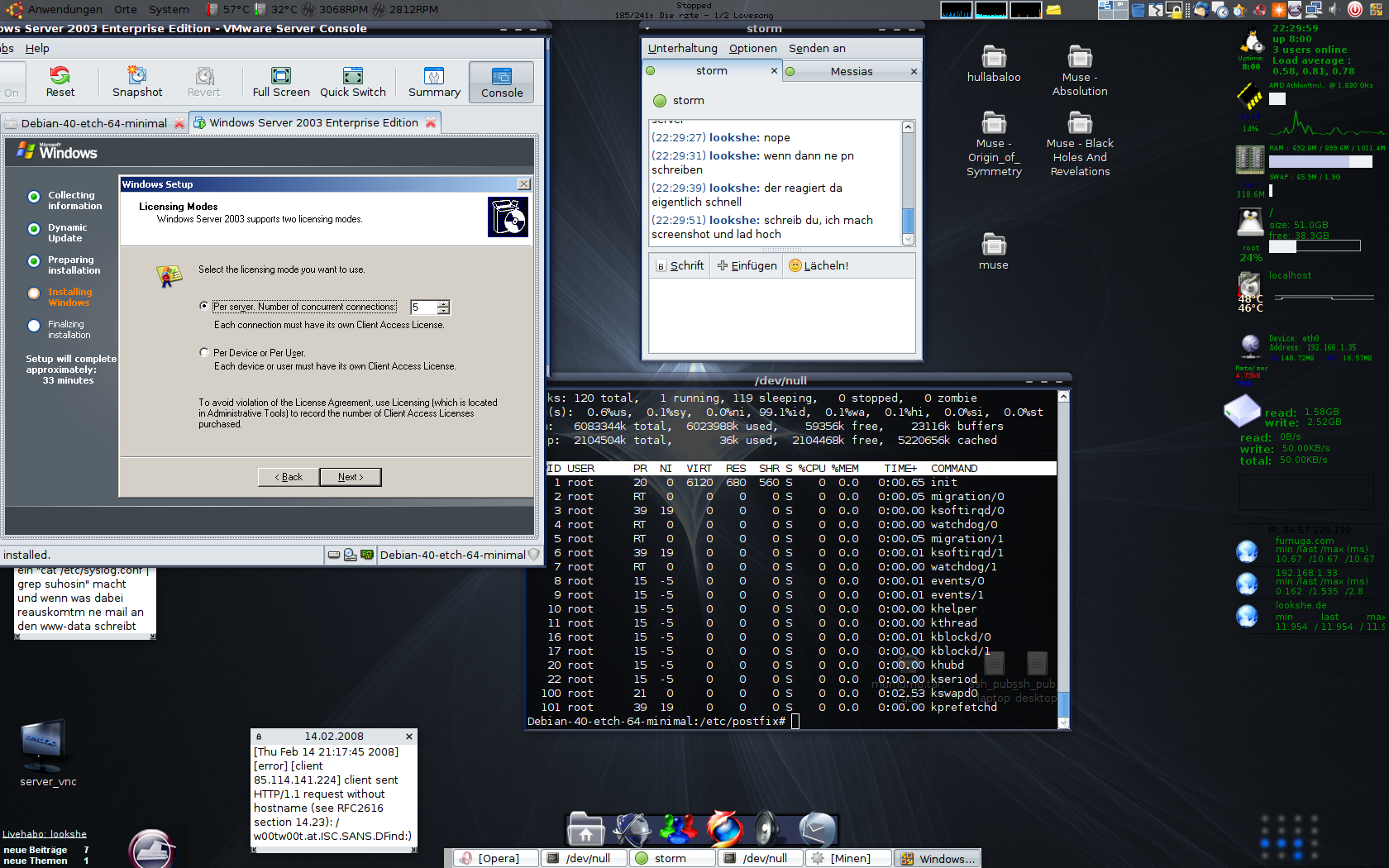Click the /dev/null terminal scrollbar
The height and width of the screenshot is (868, 1389).
(x=1064, y=559)
